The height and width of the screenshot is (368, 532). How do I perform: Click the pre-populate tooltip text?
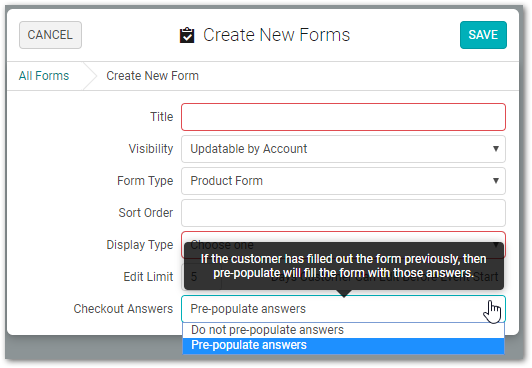[x=343, y=266]
